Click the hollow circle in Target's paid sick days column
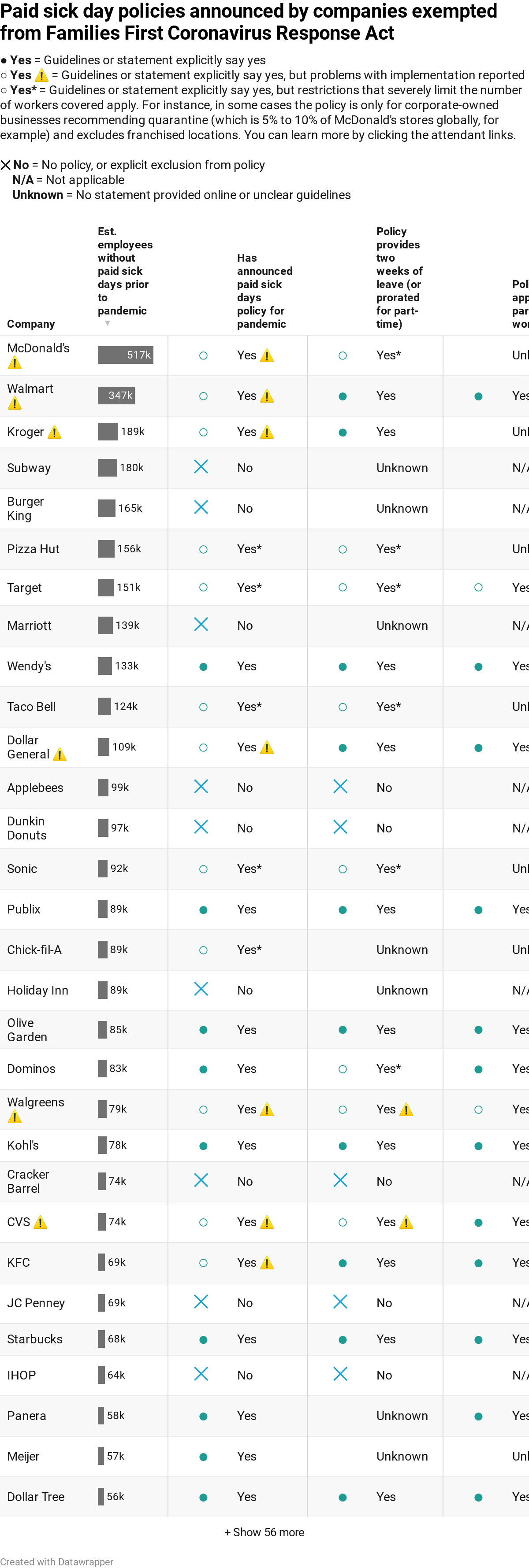This screenshot has height=1568, width=529. click(x=204, y=588)
